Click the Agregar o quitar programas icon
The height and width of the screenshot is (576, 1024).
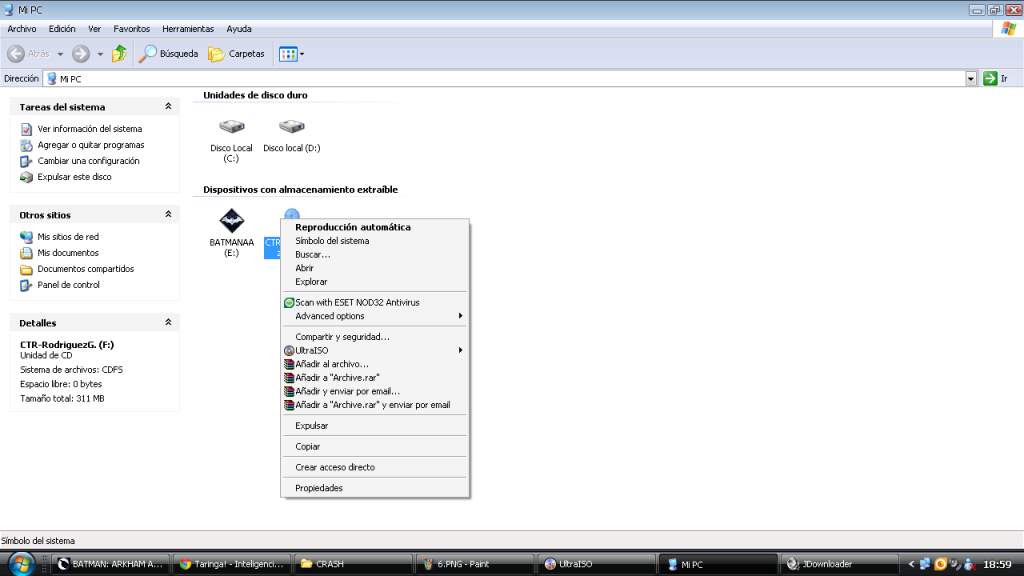tap(26, 145)
